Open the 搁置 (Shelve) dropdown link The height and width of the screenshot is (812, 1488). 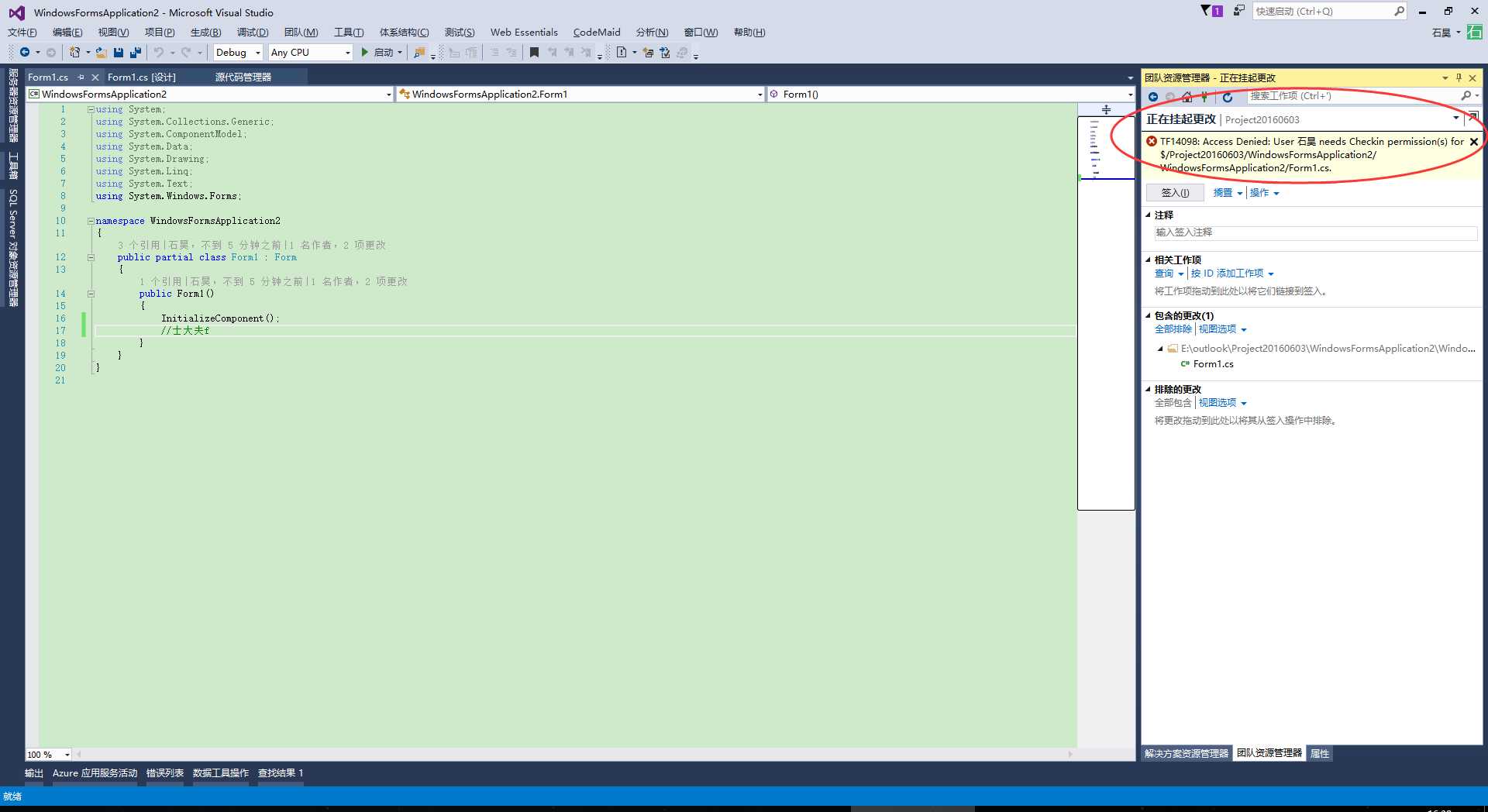tap(1228, 193)
